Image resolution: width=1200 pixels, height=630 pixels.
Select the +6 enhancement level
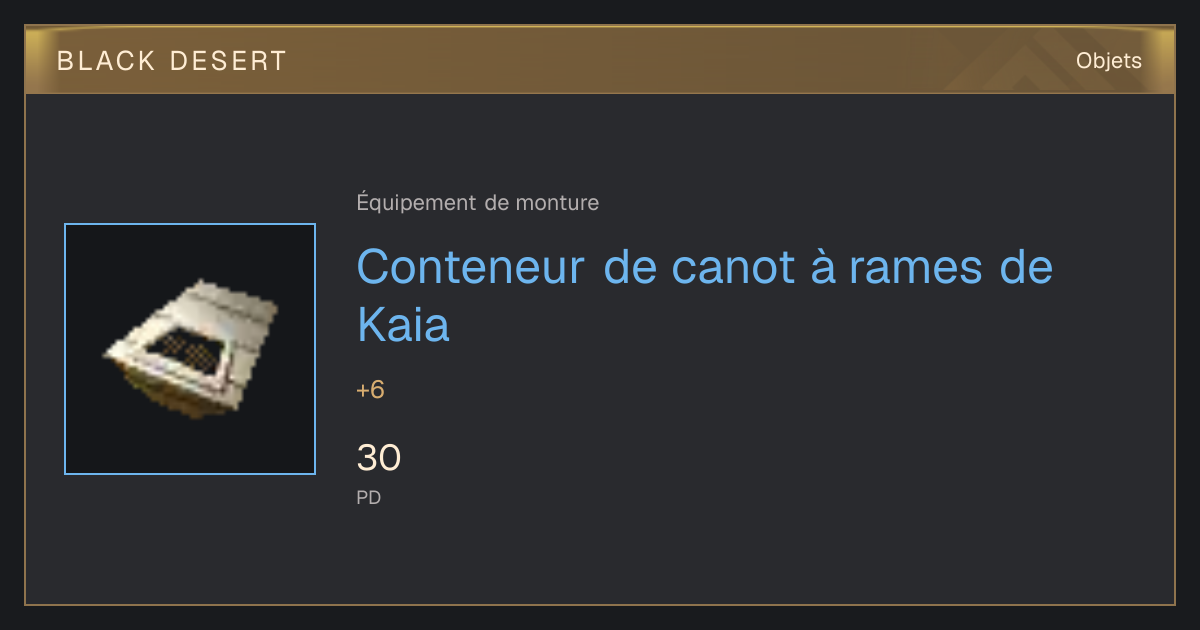pos(370,390)
